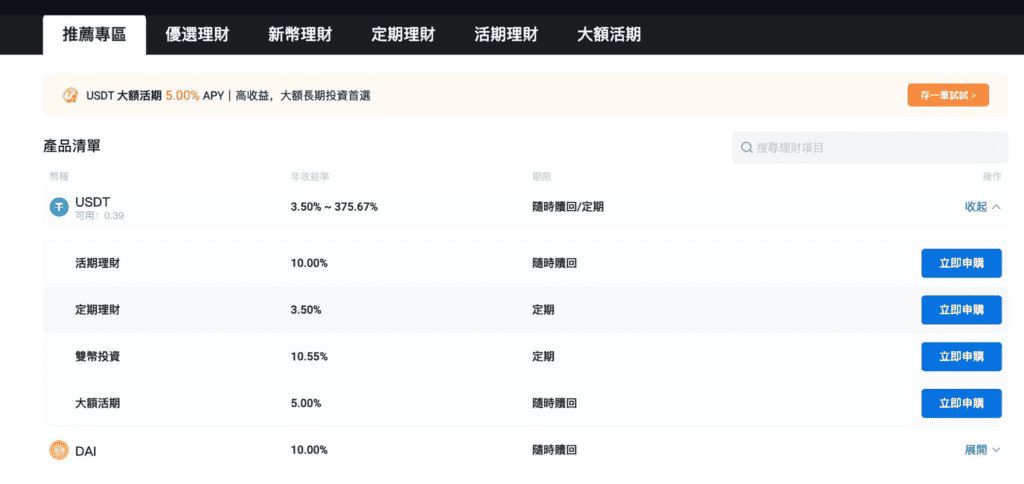1024x484 pixels.
Task: Click the search magnifier icon
Action: click(746, 148)
